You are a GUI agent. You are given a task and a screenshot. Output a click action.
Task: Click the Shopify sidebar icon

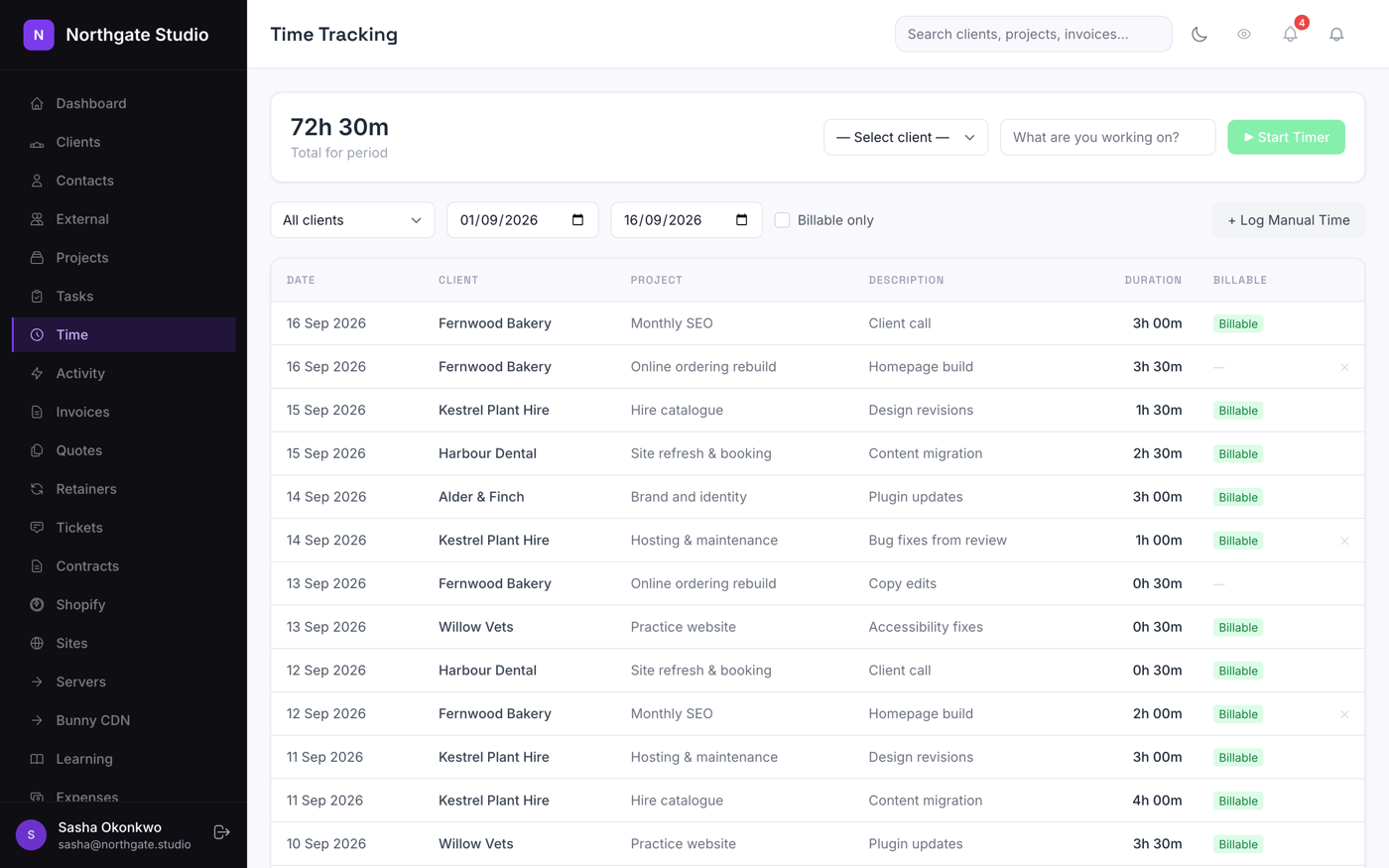(x=37, y=605)
